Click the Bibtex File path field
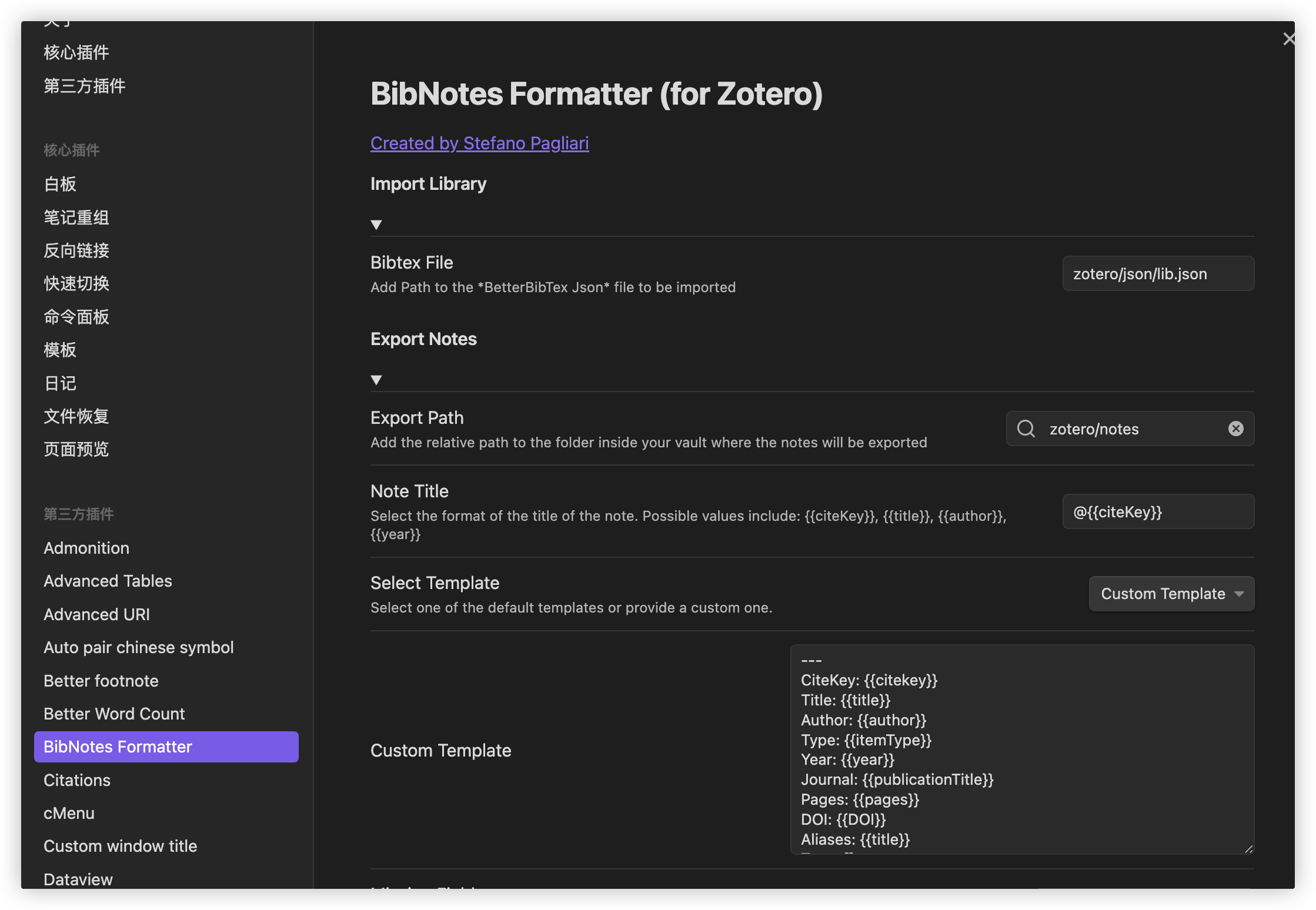 click(1158, 273)
